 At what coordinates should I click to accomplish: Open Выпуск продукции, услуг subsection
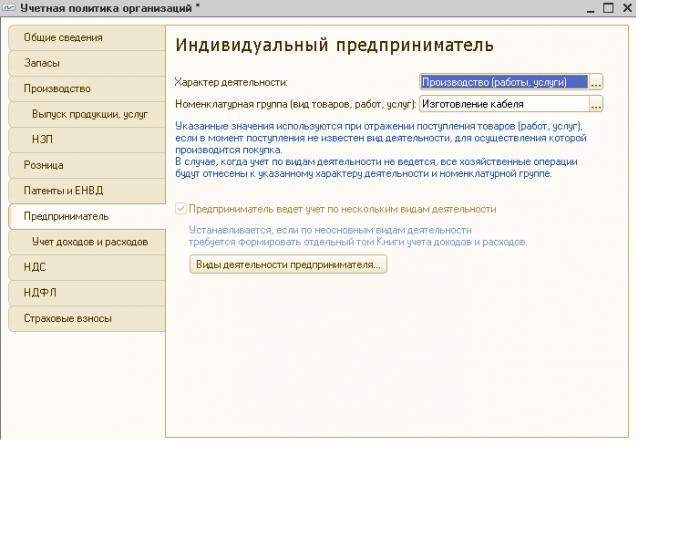coord(87,114)
